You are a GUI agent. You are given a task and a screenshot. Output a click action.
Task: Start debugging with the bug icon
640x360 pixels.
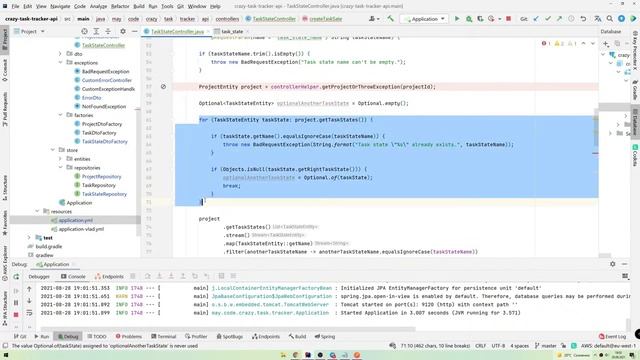tap(469, 19)
